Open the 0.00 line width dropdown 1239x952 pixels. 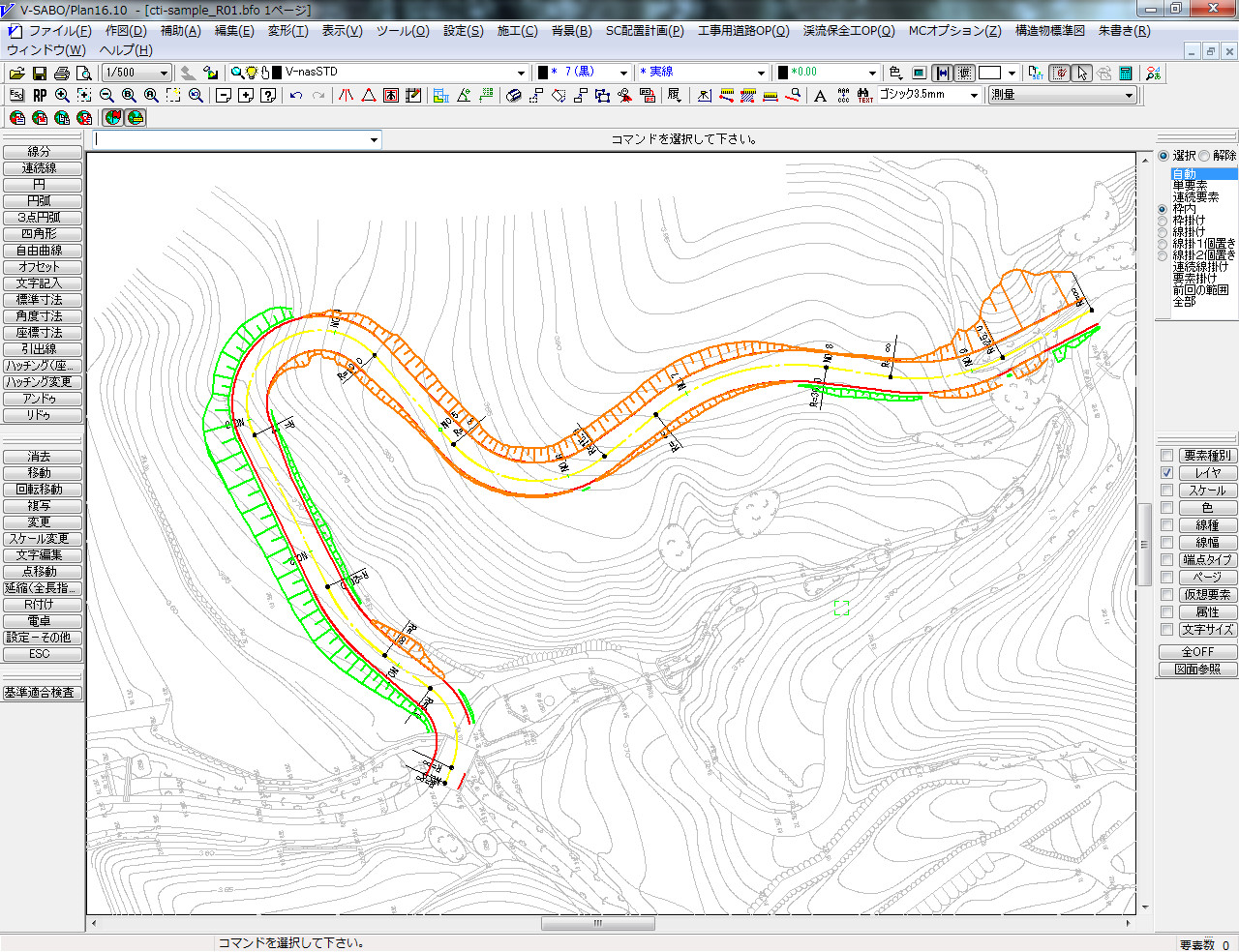pos(871,73)
